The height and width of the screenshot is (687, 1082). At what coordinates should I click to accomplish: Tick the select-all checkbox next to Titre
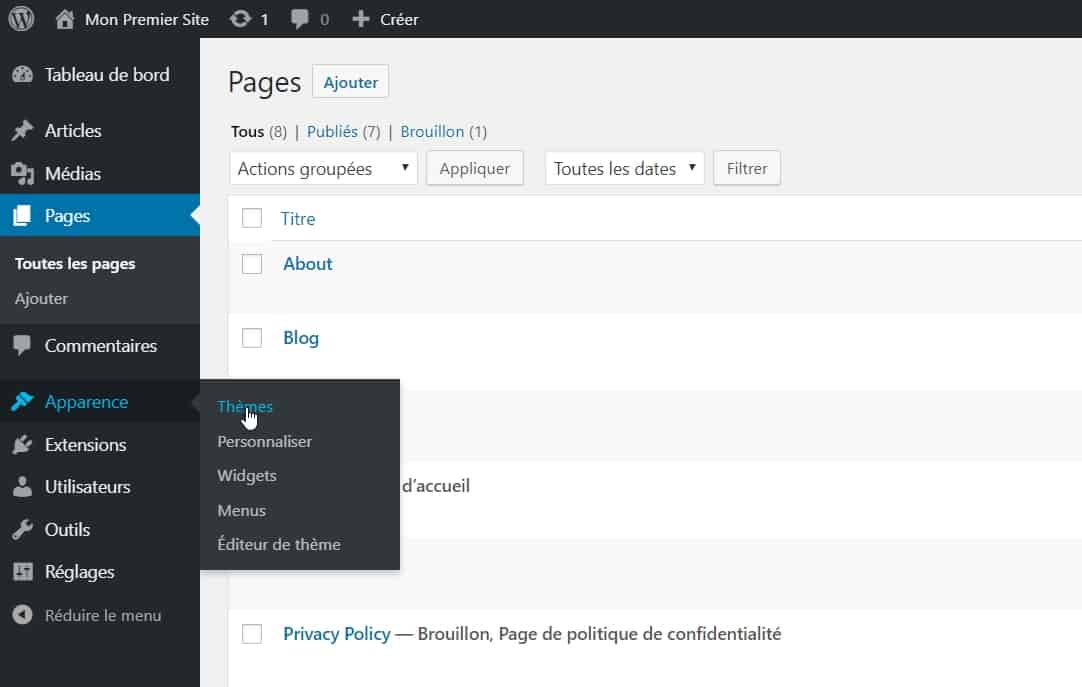[x=252, y=218]
